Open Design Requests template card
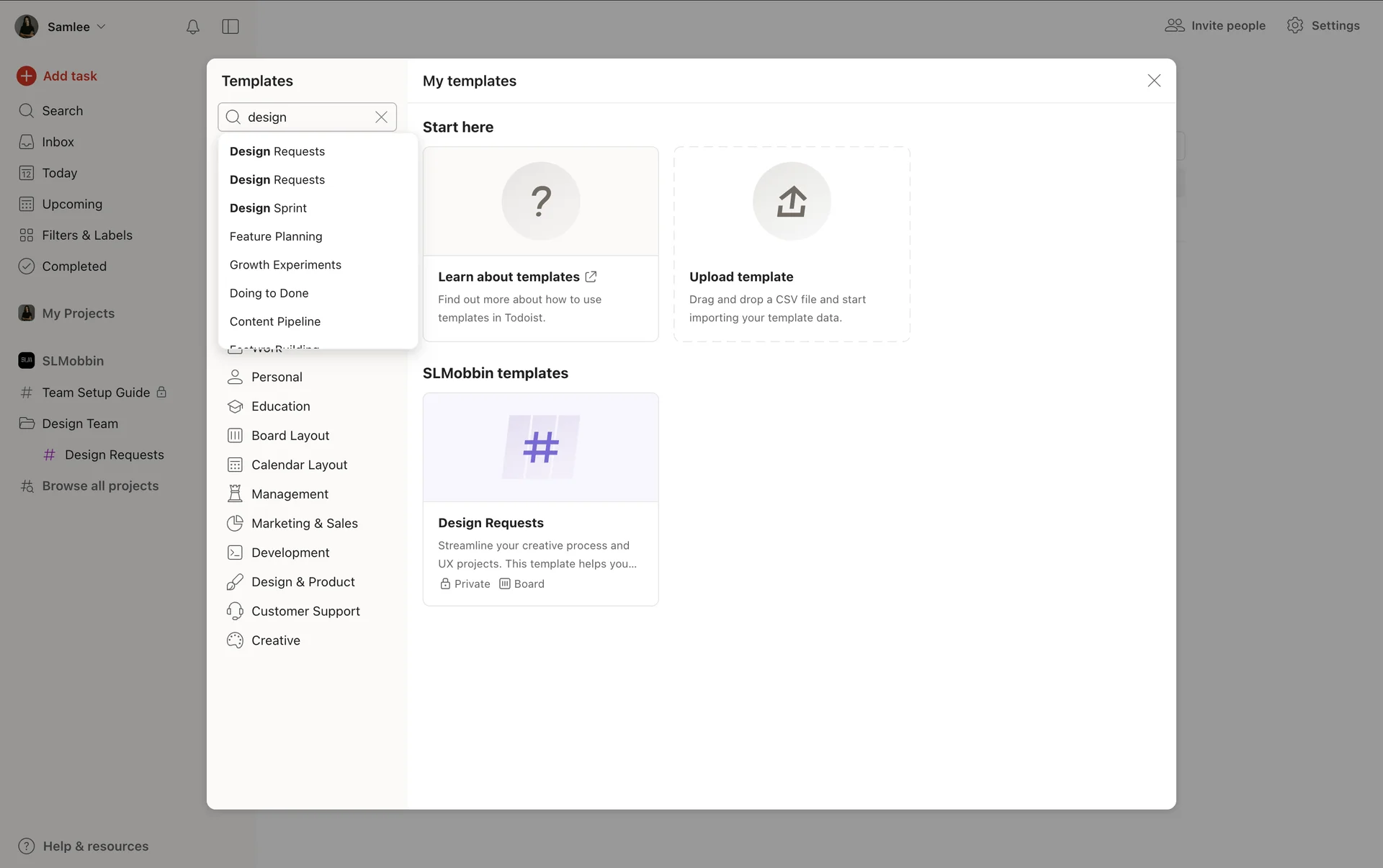Image resolution: width=1383 pixels, height=868 pixels. 540,498
